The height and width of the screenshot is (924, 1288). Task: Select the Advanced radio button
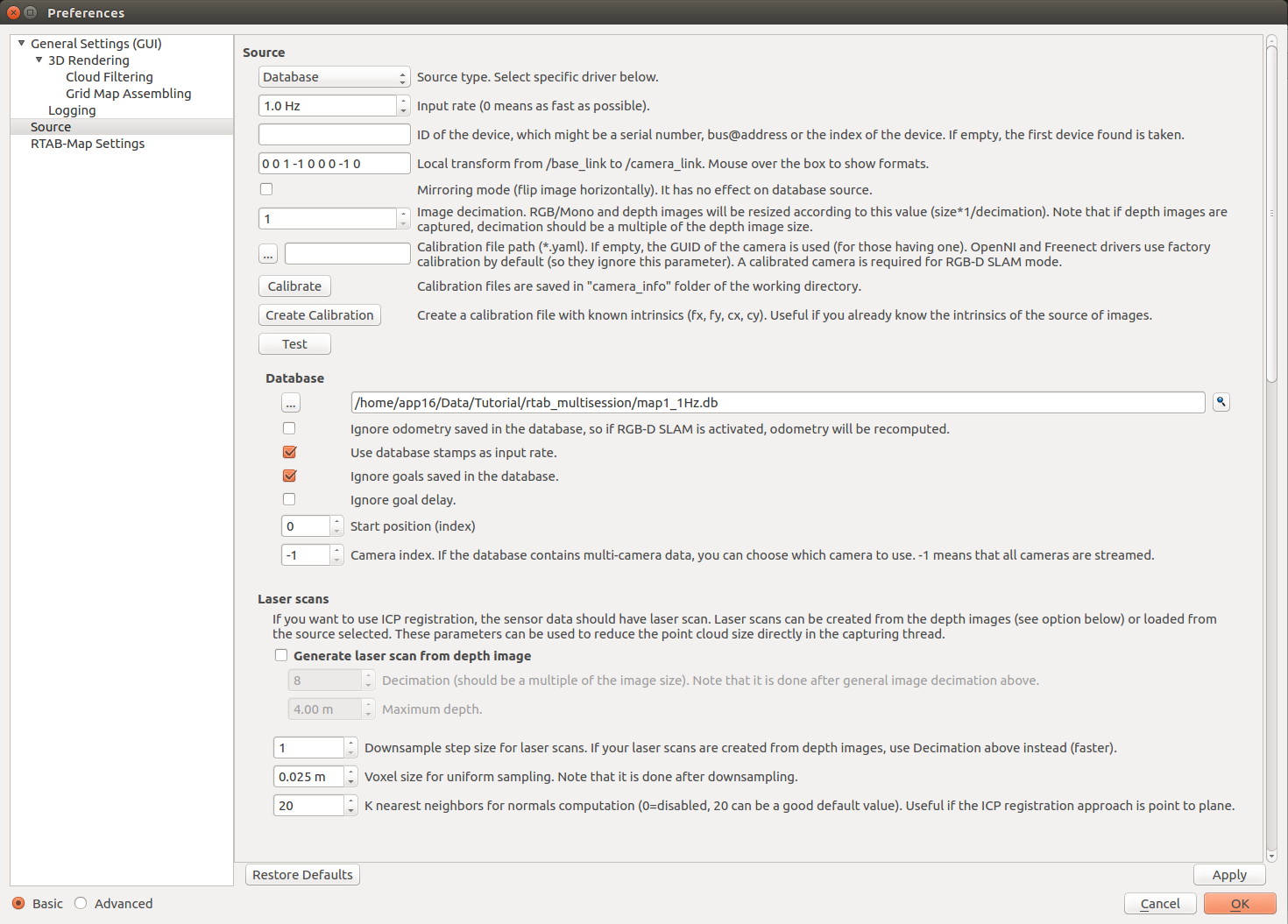pyautogui.click(x=81, y=904)
